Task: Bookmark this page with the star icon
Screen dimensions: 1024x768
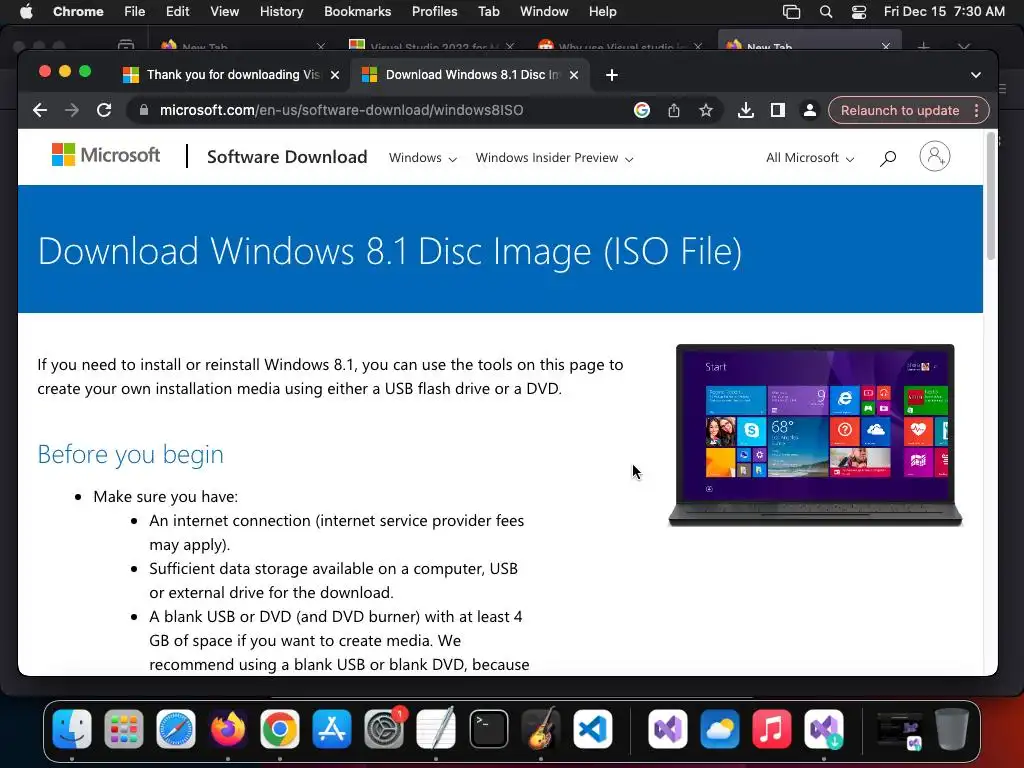Action: point(706,110)
